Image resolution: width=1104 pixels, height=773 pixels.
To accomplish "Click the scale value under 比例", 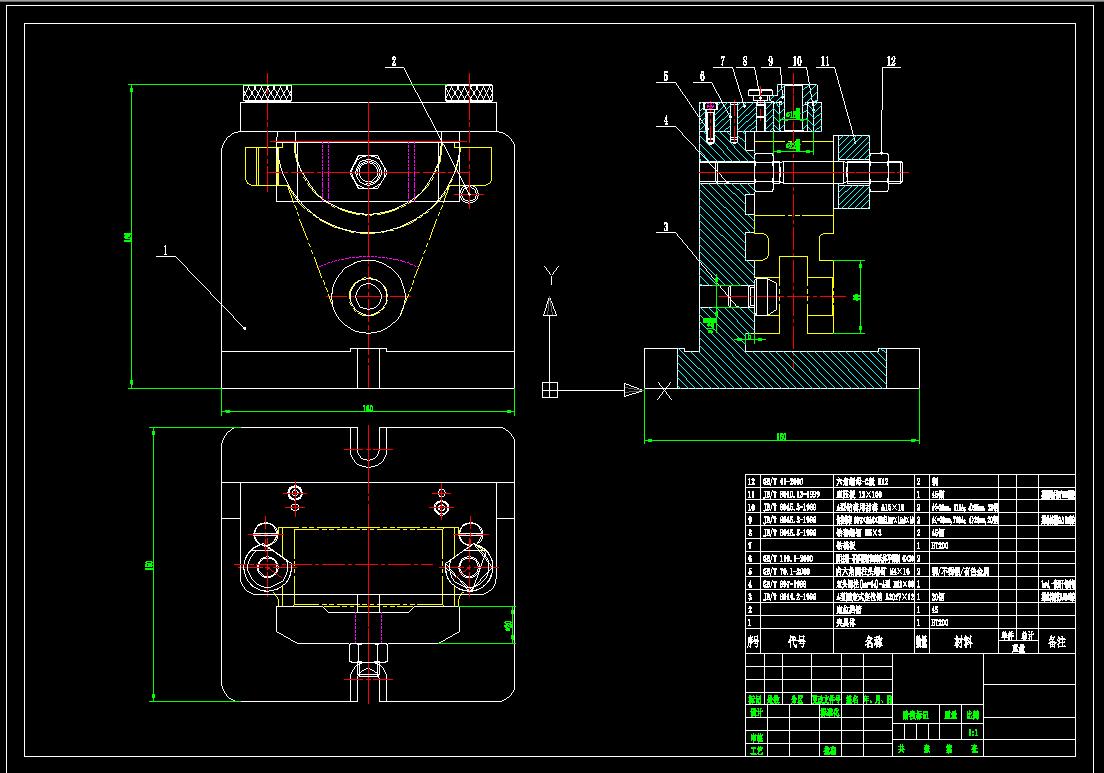I will point(972,733).
